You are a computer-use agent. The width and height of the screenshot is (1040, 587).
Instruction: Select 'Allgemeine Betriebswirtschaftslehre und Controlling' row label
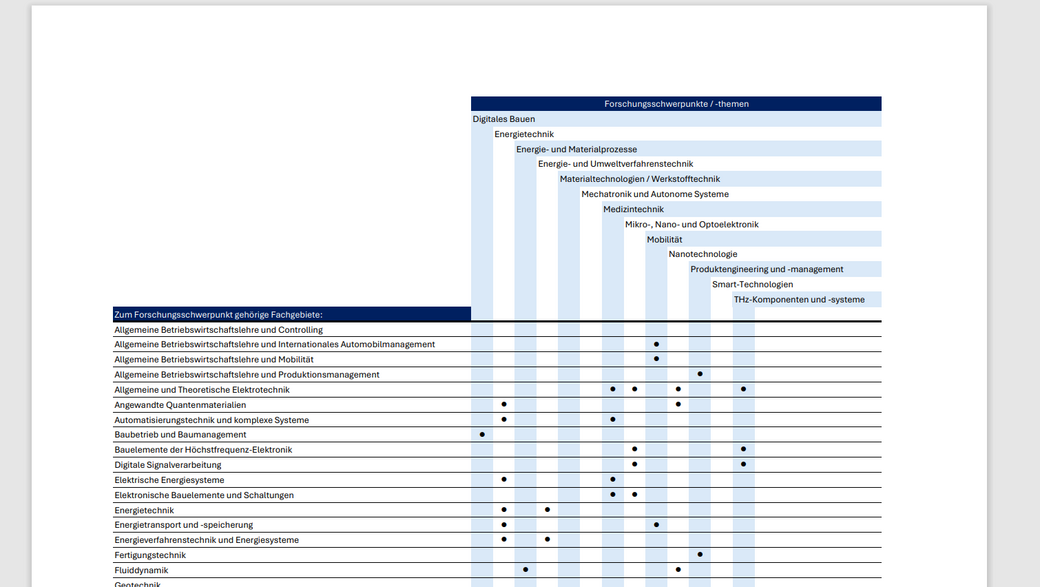[218, 330]
